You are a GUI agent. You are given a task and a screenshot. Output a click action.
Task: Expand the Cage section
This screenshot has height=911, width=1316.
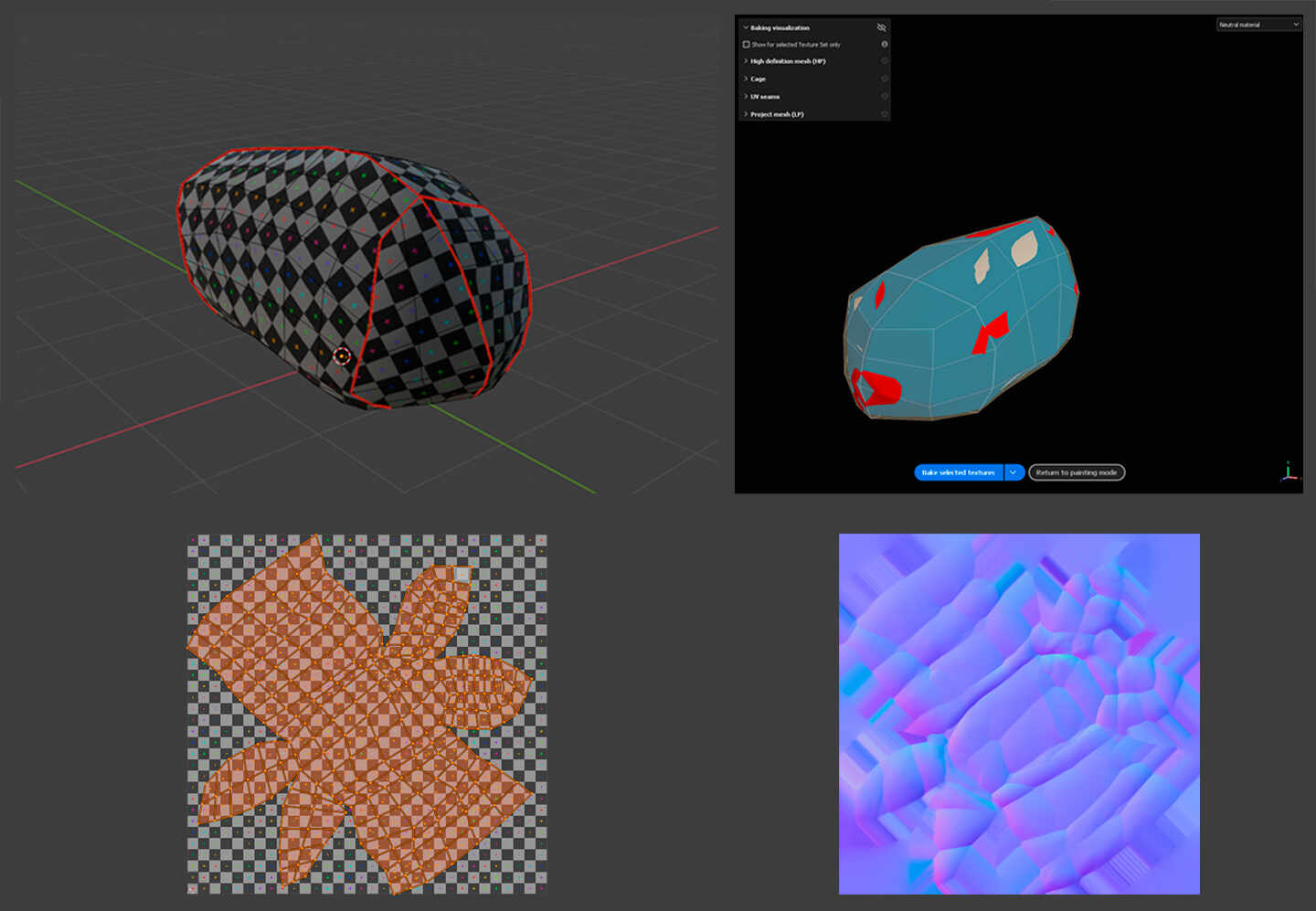coord(745,79)
